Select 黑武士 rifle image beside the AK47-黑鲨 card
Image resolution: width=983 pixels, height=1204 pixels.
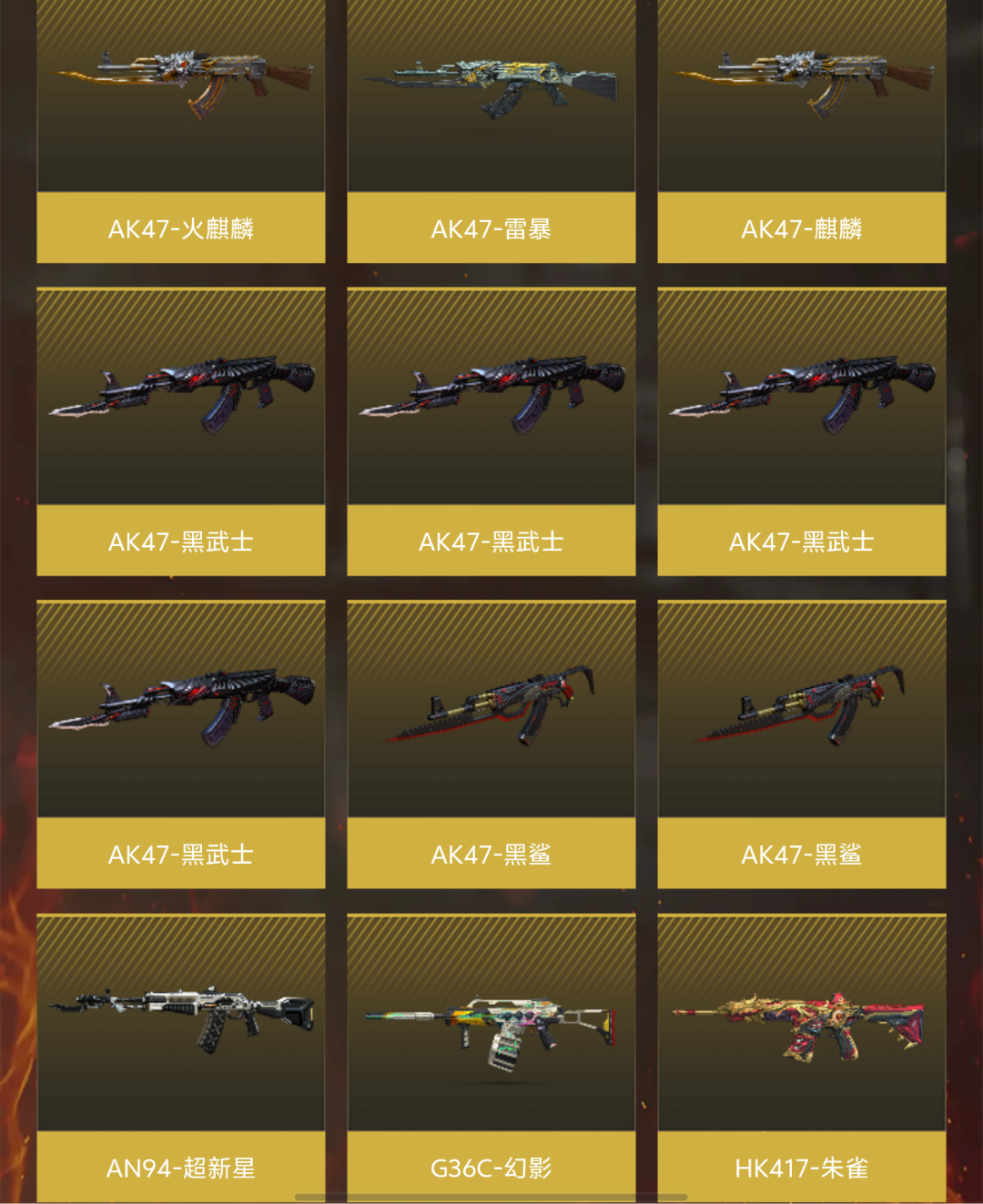pyautogui.click(x=181, y=707)
